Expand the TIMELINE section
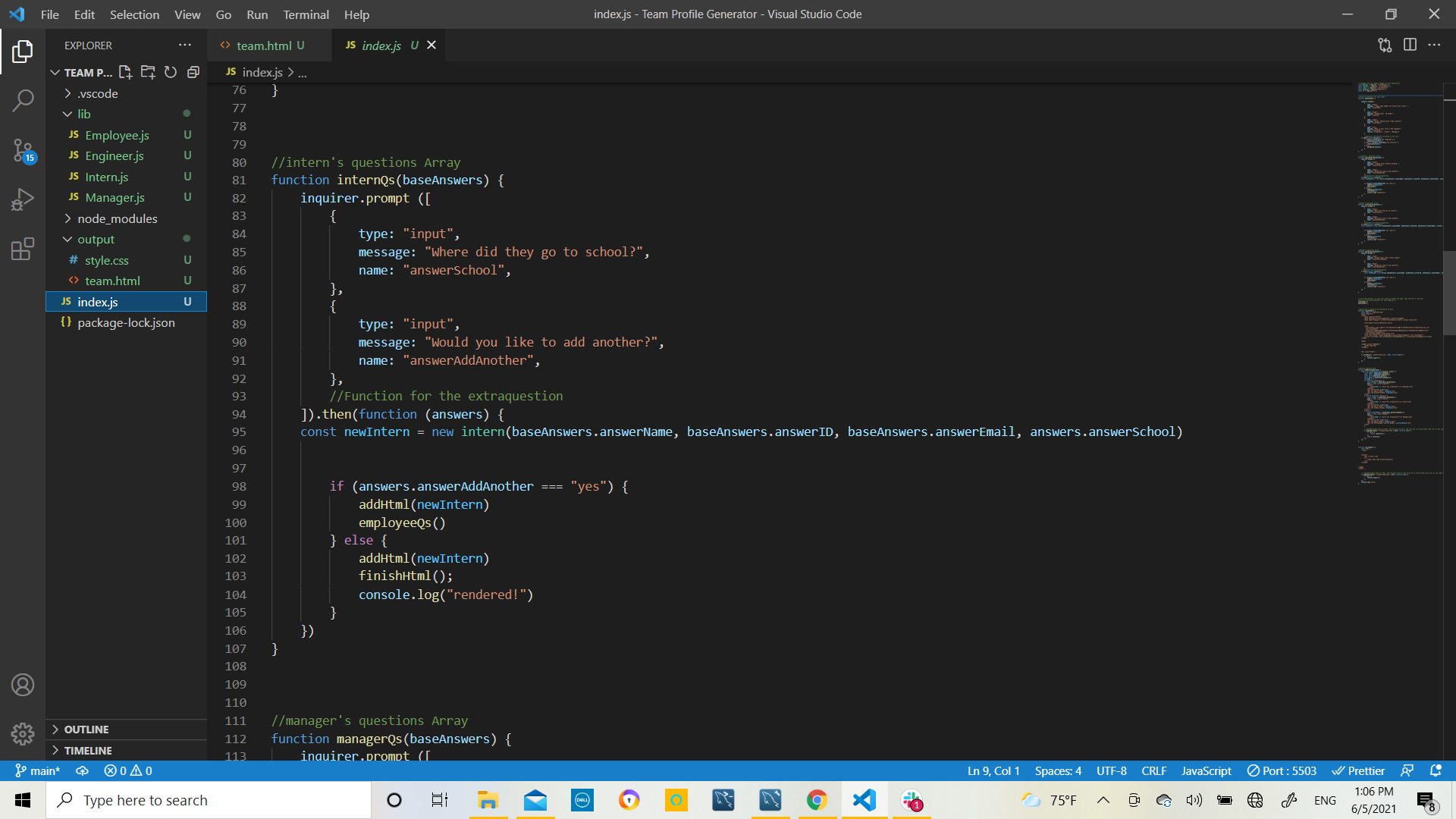 (126, 751)
